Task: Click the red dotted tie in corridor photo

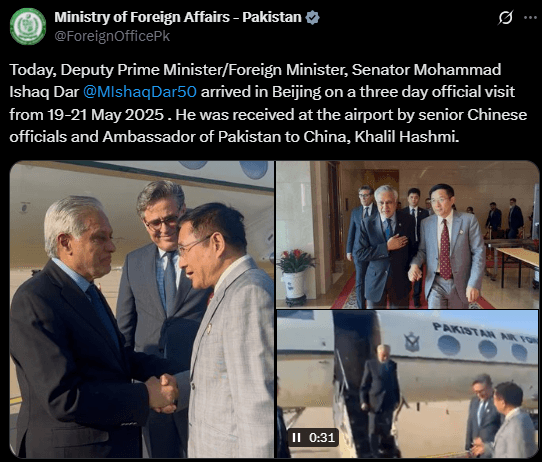Action: (x=446, y=249)
